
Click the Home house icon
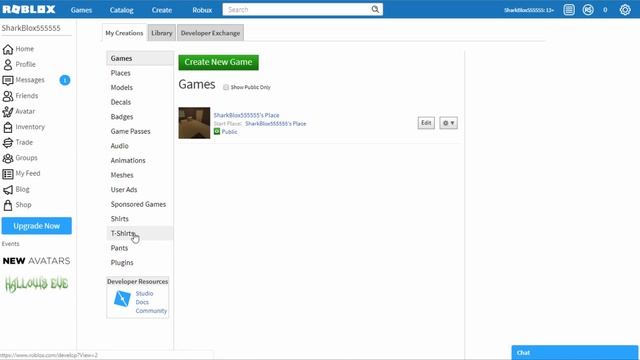[7, 49]
